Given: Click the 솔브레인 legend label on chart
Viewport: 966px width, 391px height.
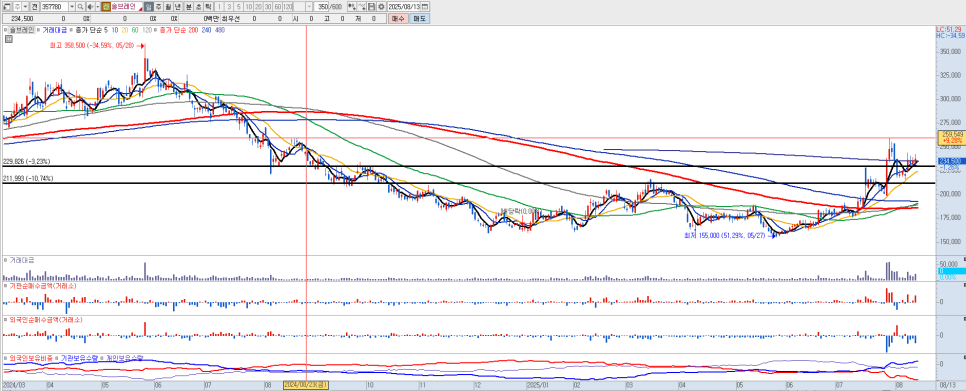Looking at the screenshot, I should pyautogui.click(x=22, y=30).
